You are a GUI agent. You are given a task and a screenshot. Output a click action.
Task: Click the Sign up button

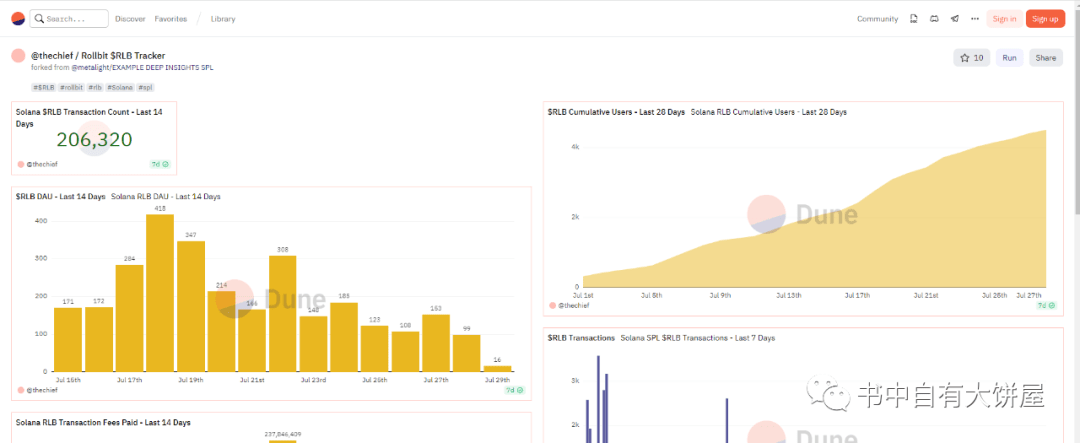click(x=1045, y=19)
